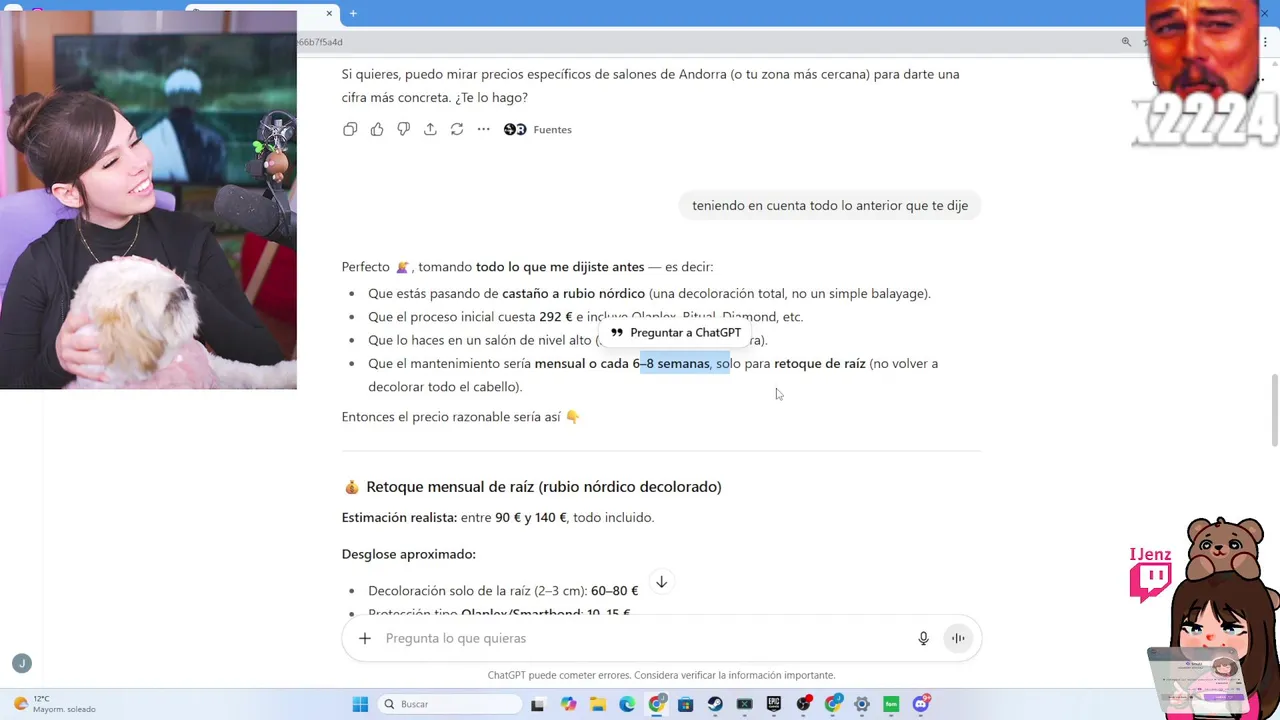
Task: Share the ChatGPT response
Action: tap(430, 129)
